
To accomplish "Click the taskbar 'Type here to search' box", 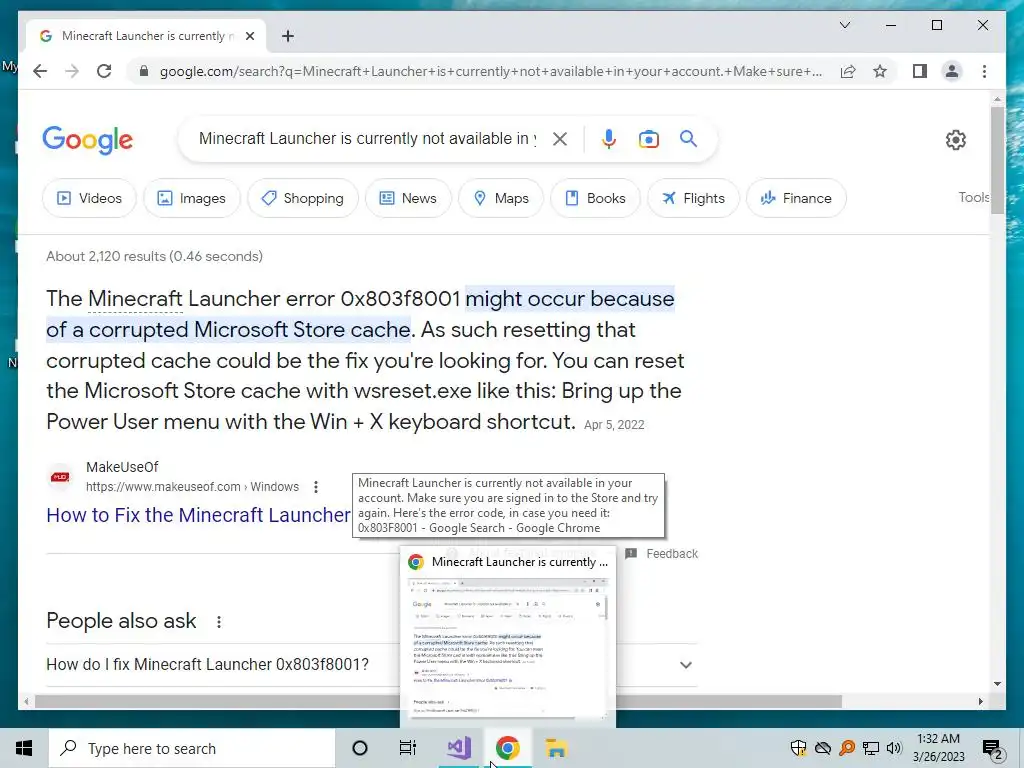I will (x=192, y=748).
